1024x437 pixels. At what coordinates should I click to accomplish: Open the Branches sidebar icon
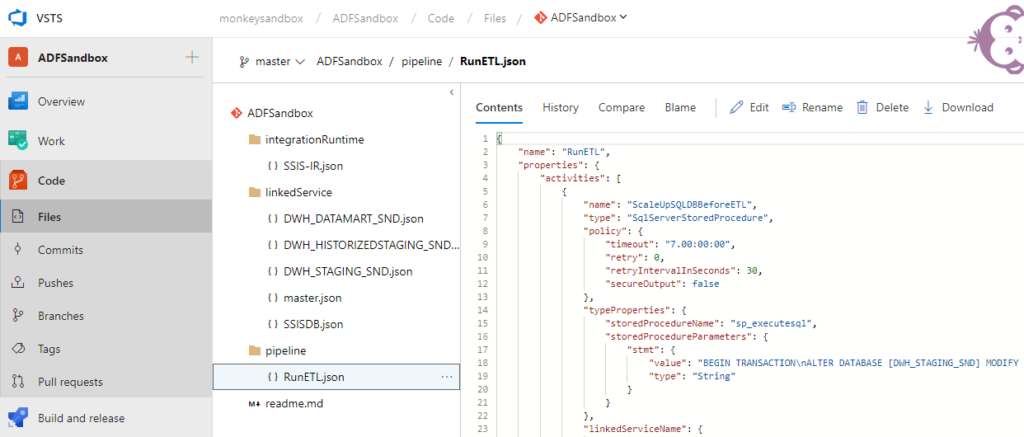[x=18, y=316]
